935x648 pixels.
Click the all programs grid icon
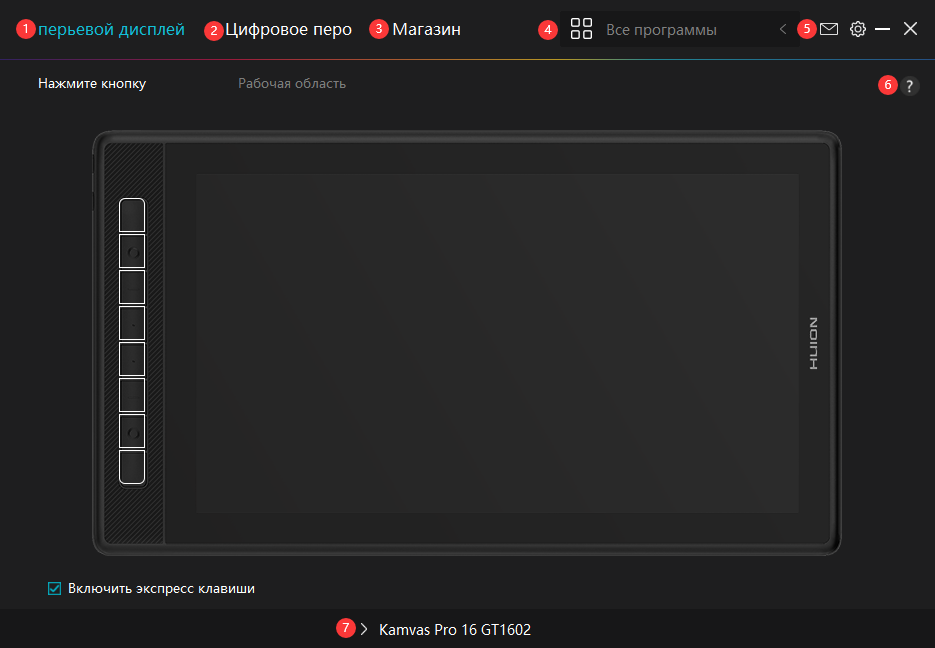pyautogui.click(x=581, y=29)
